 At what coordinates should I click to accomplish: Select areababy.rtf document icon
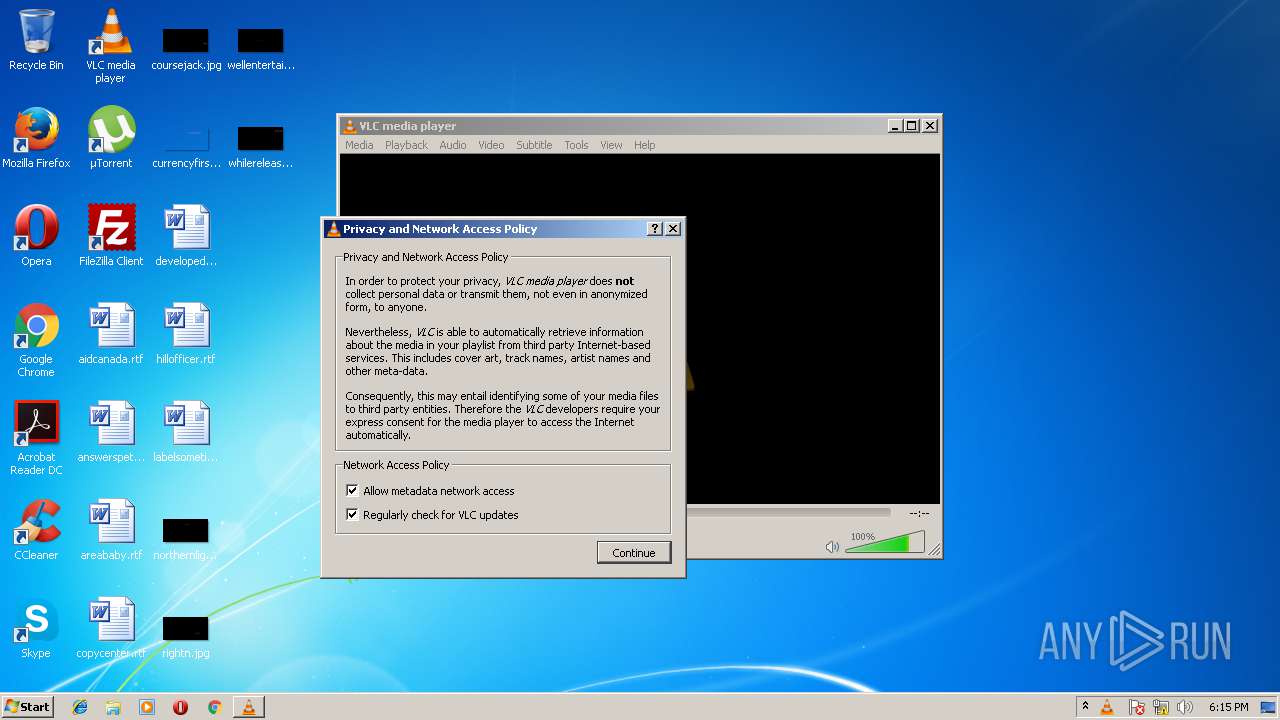point(110,530)
